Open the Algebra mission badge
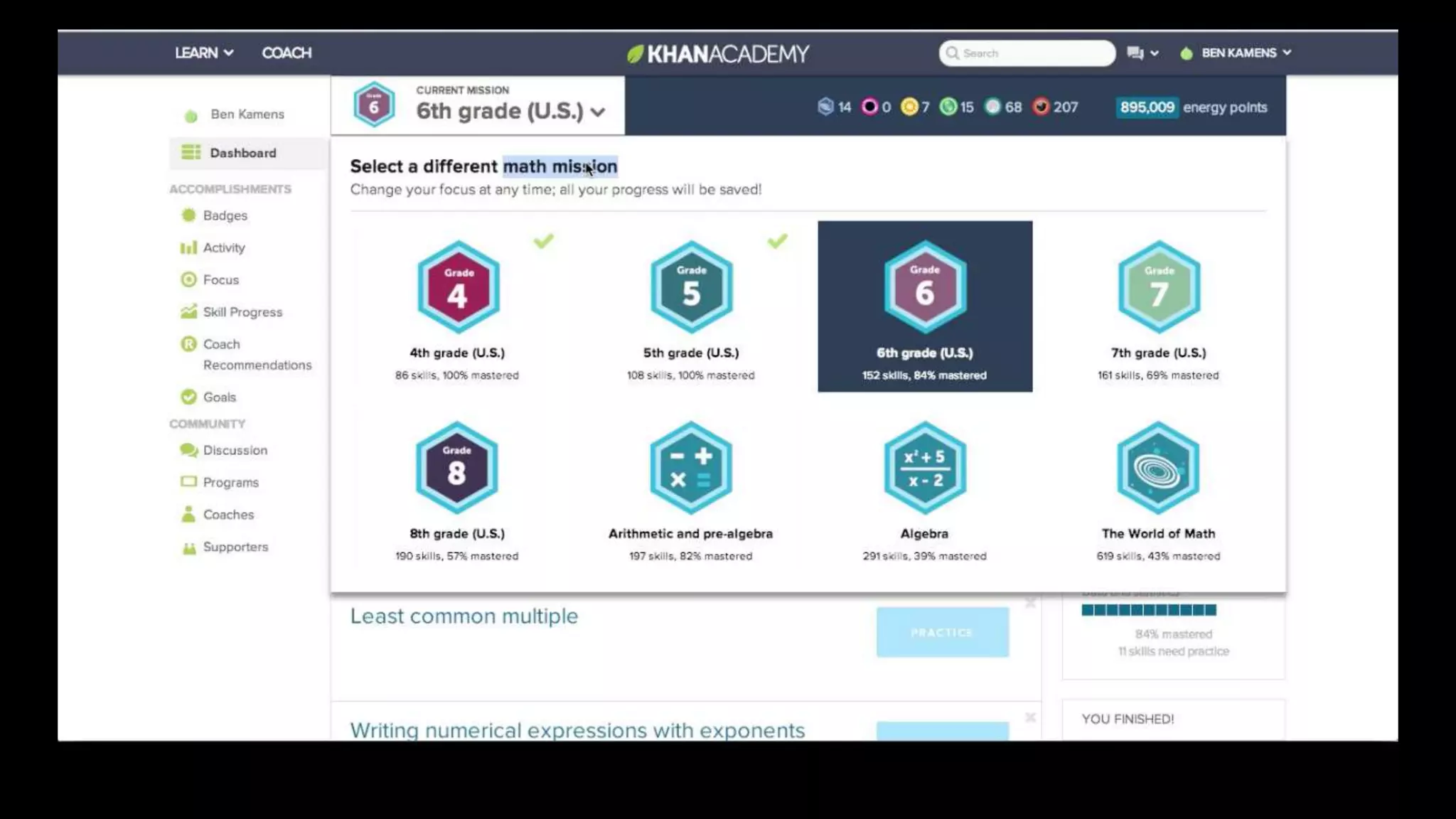 tap(924, 468)
